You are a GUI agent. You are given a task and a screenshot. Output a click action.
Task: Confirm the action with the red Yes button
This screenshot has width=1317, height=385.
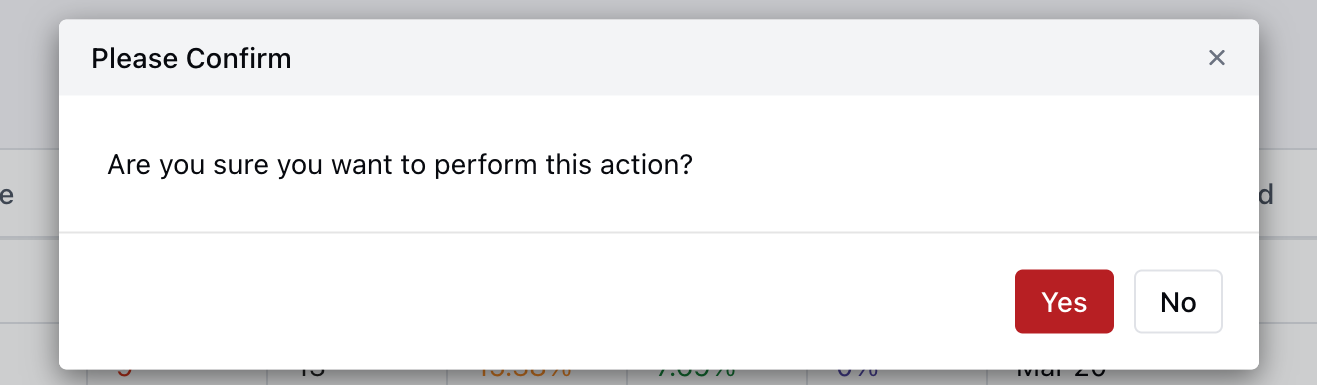[1064, 301]
